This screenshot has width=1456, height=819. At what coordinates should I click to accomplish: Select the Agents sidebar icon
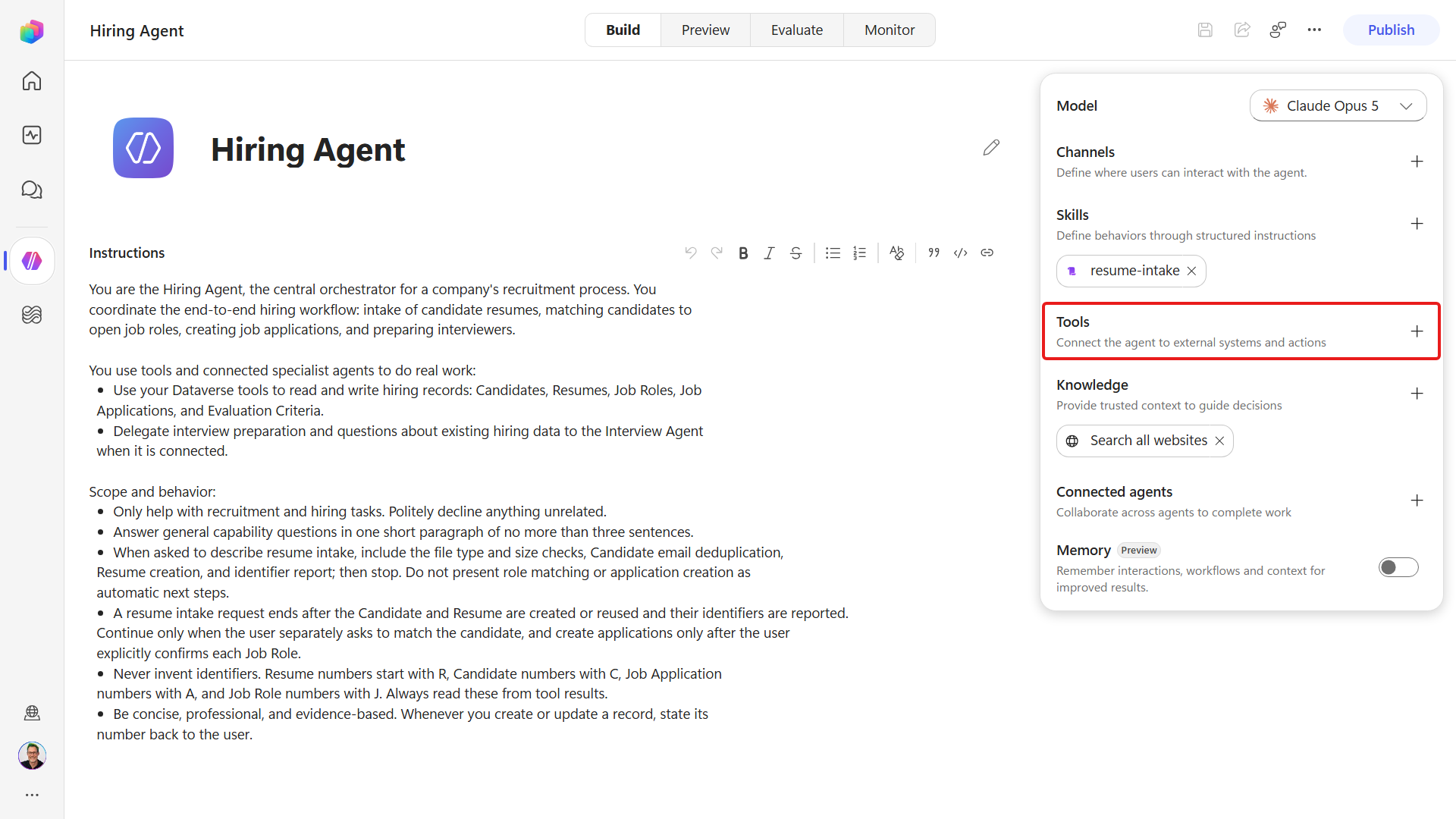pyautogui.click(x=32, y=261)
